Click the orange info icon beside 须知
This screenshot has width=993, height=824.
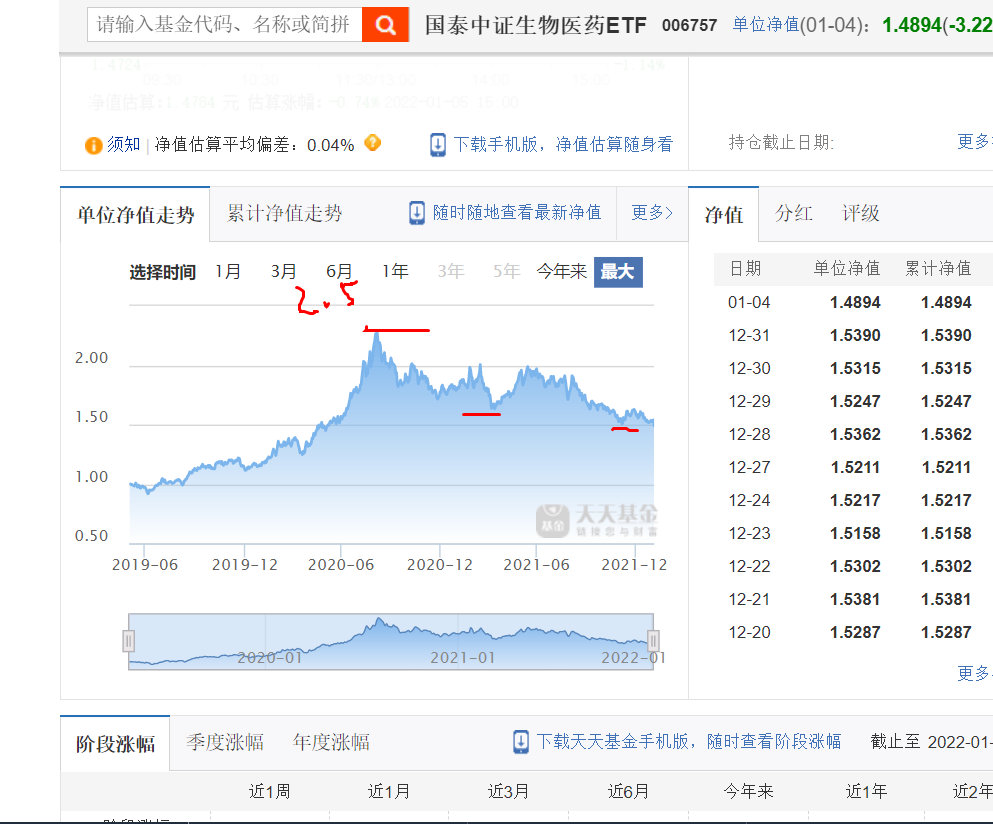(x=94, y=145)
